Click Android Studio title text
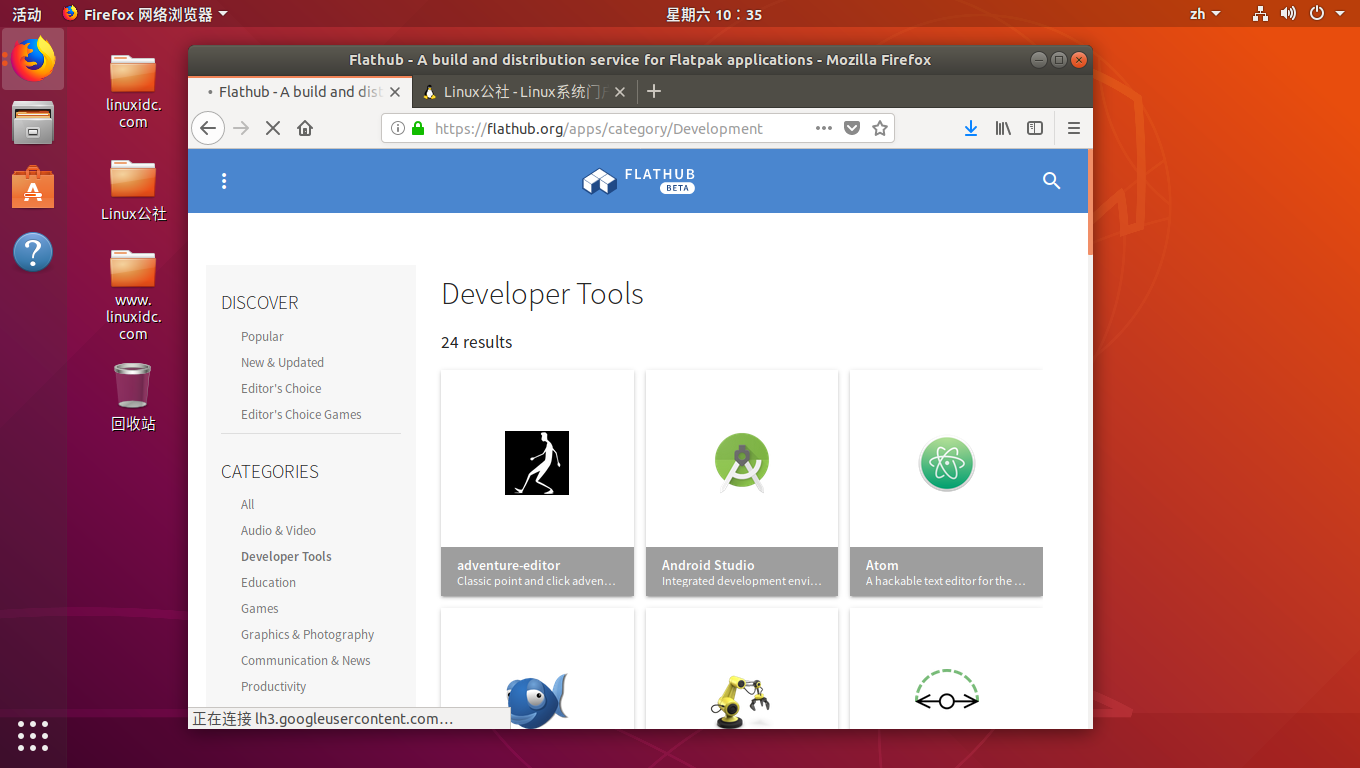This screenshot has height=768, width=1360. (x=708, y=565)
